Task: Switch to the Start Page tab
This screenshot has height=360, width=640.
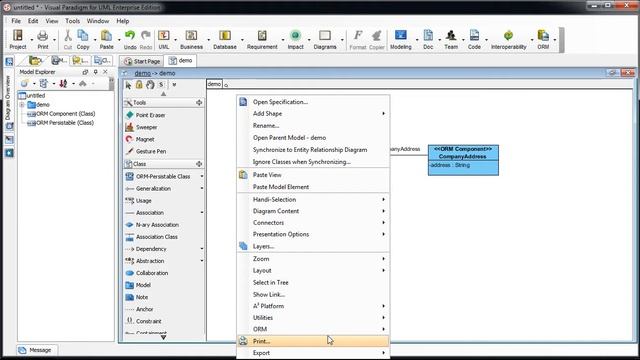Action: [142, 61]
